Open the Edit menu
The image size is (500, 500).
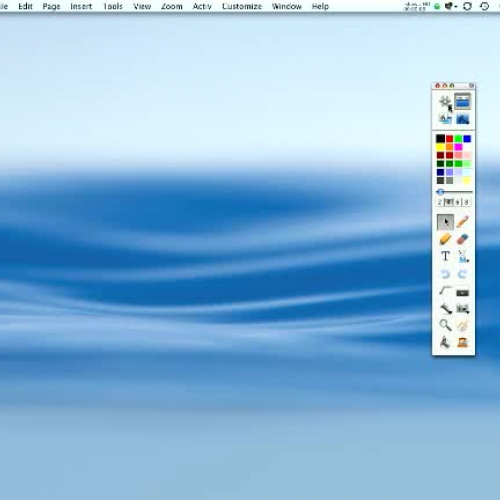click(25, 6)
